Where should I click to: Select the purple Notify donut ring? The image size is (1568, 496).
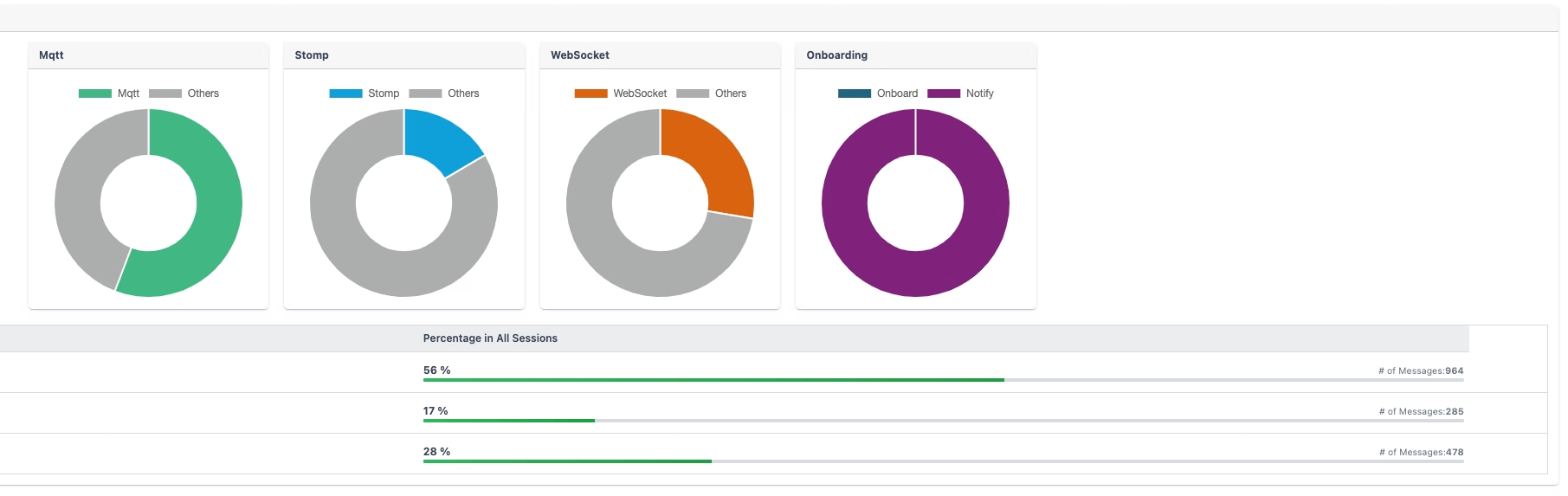pos(915,274)
